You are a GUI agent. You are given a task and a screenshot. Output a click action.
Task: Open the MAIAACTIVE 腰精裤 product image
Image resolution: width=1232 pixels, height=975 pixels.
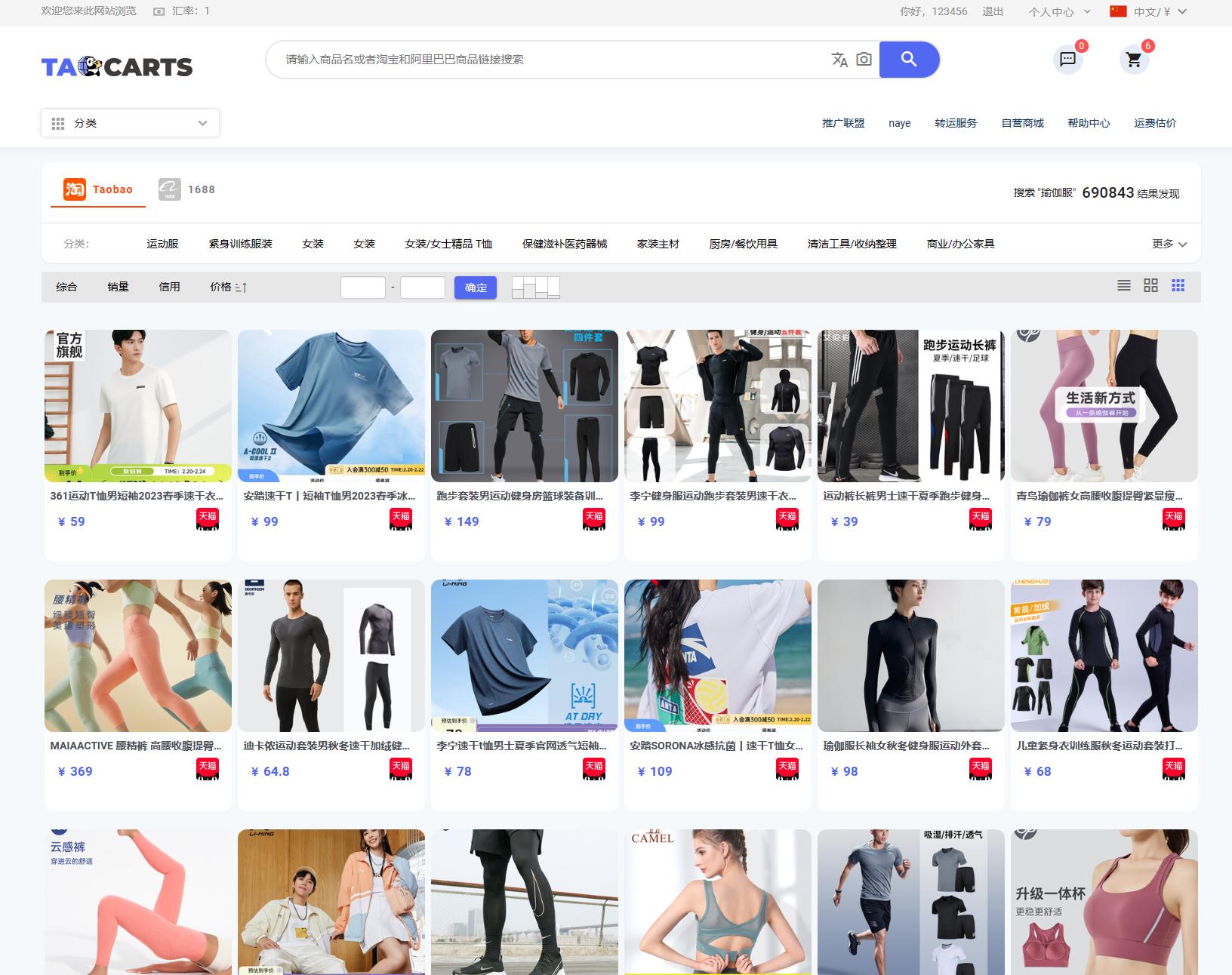pyautogui.click(x=138, y=656)
